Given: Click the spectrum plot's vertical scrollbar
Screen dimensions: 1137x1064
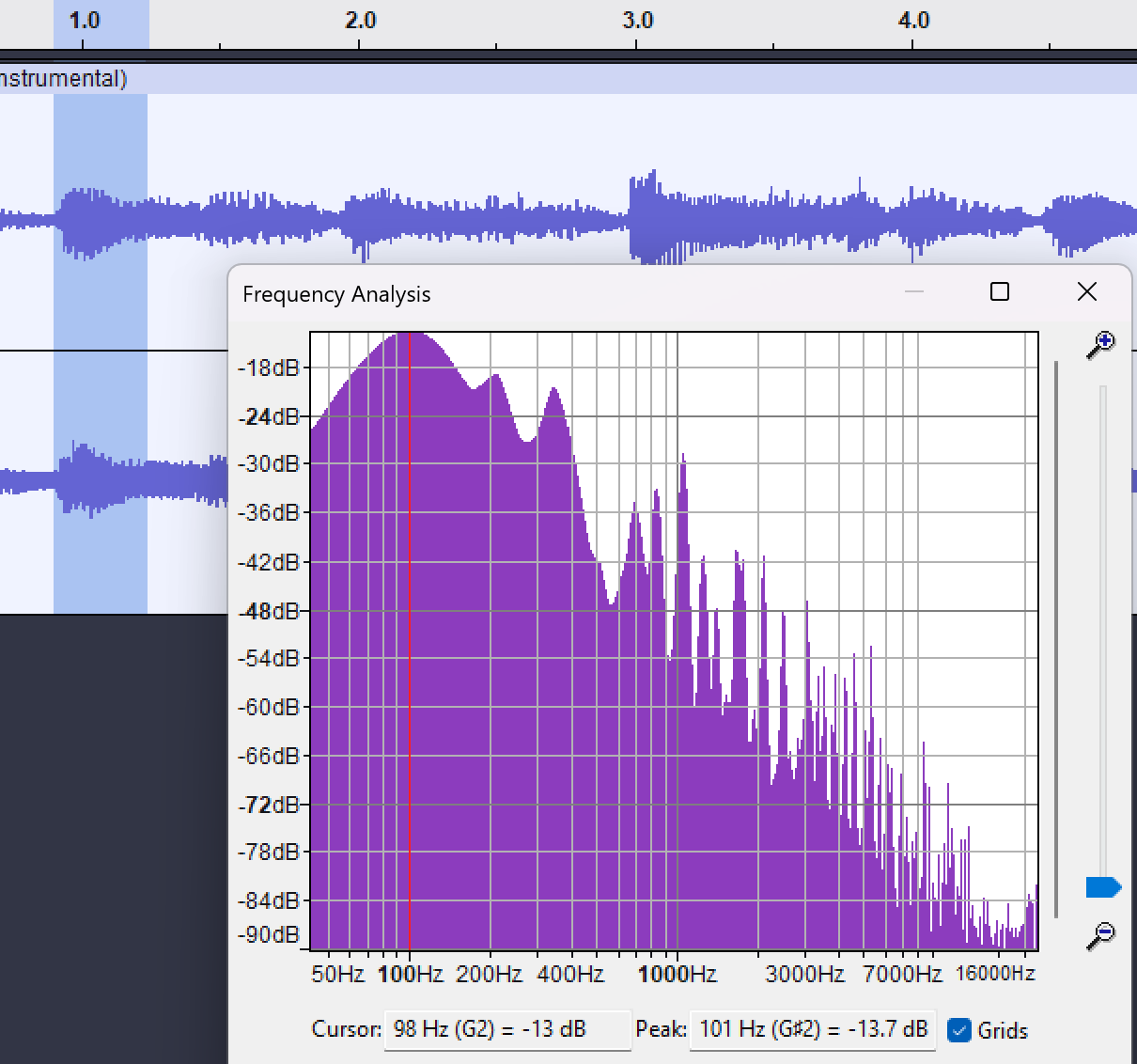Looking at the screenshot, I should click(1057, 639).
